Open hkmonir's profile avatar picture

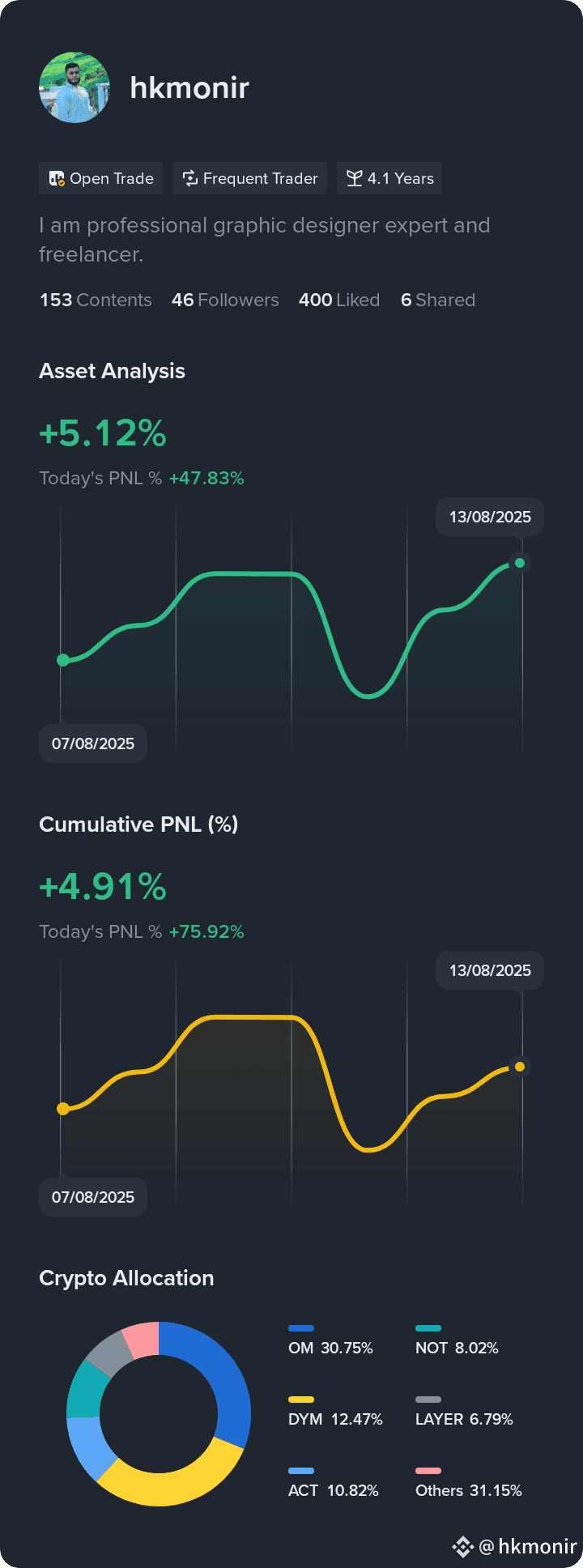click(x=74, y=87)
